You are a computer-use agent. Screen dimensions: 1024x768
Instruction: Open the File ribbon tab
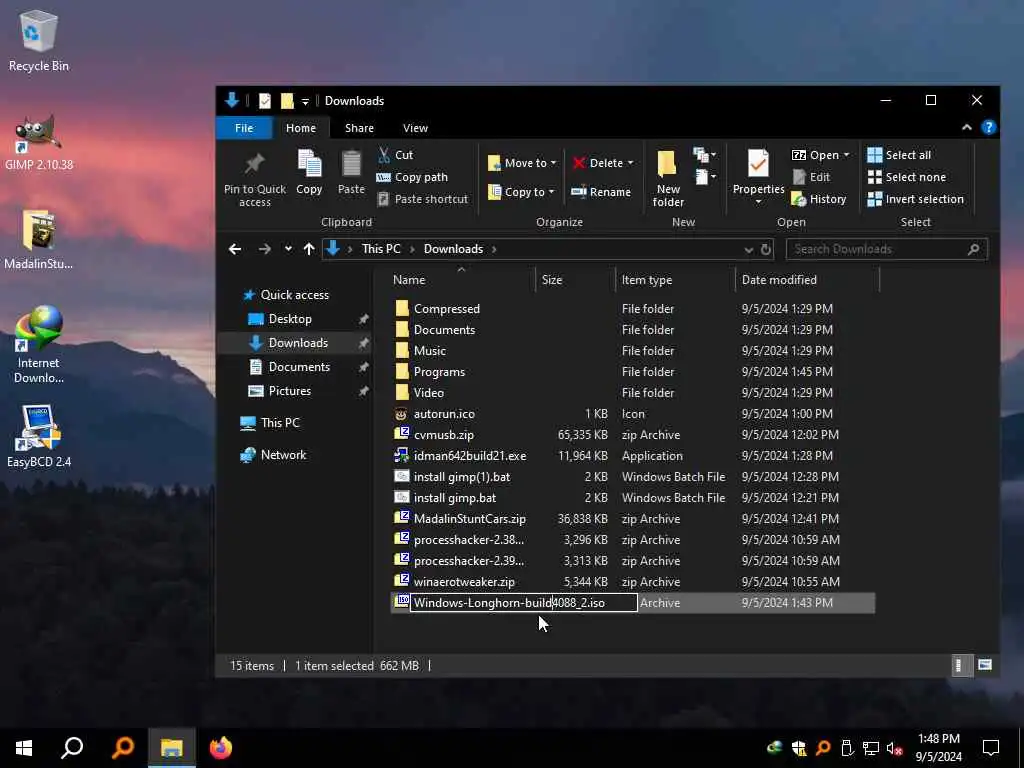click(x=244, y=128)
